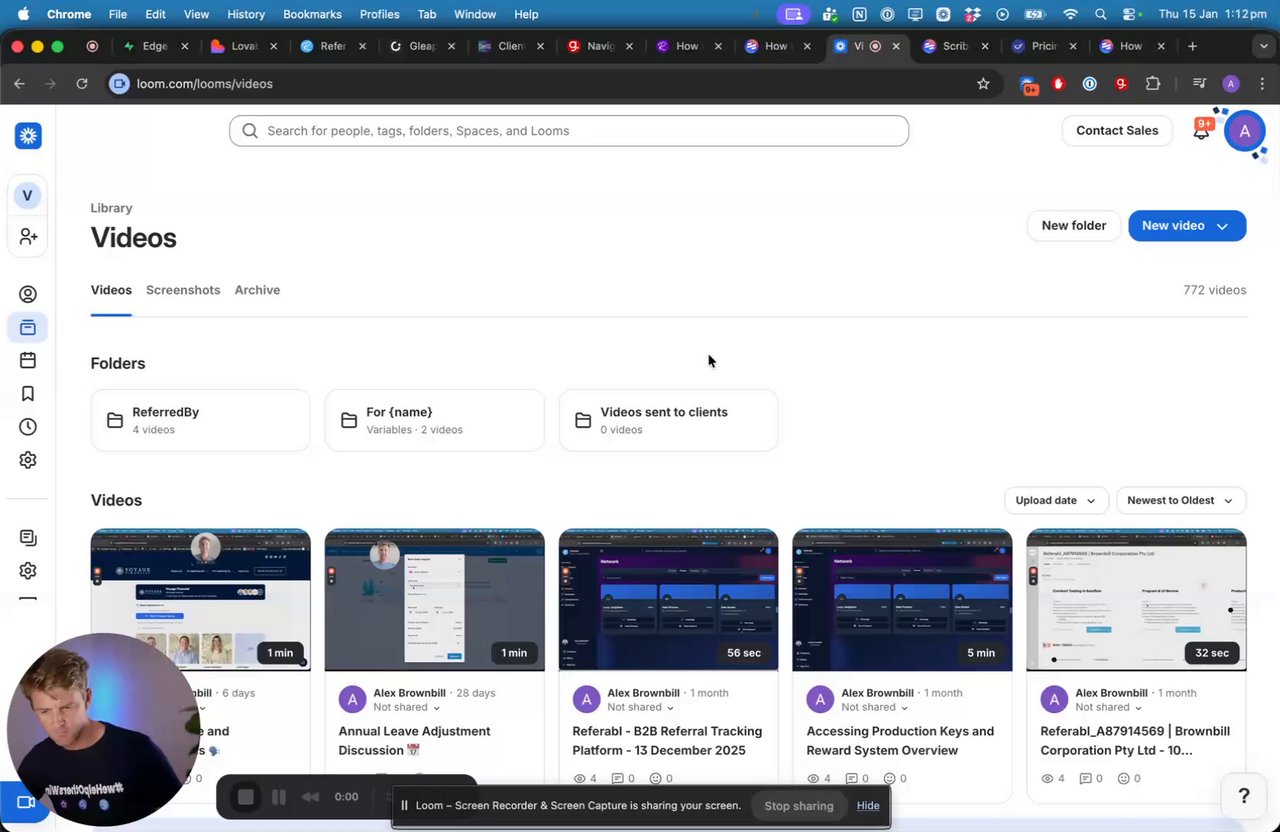This screenshot has height=832, width=1280.
Task: Open a new Chrome tab
Action: tap(1192, 46)
